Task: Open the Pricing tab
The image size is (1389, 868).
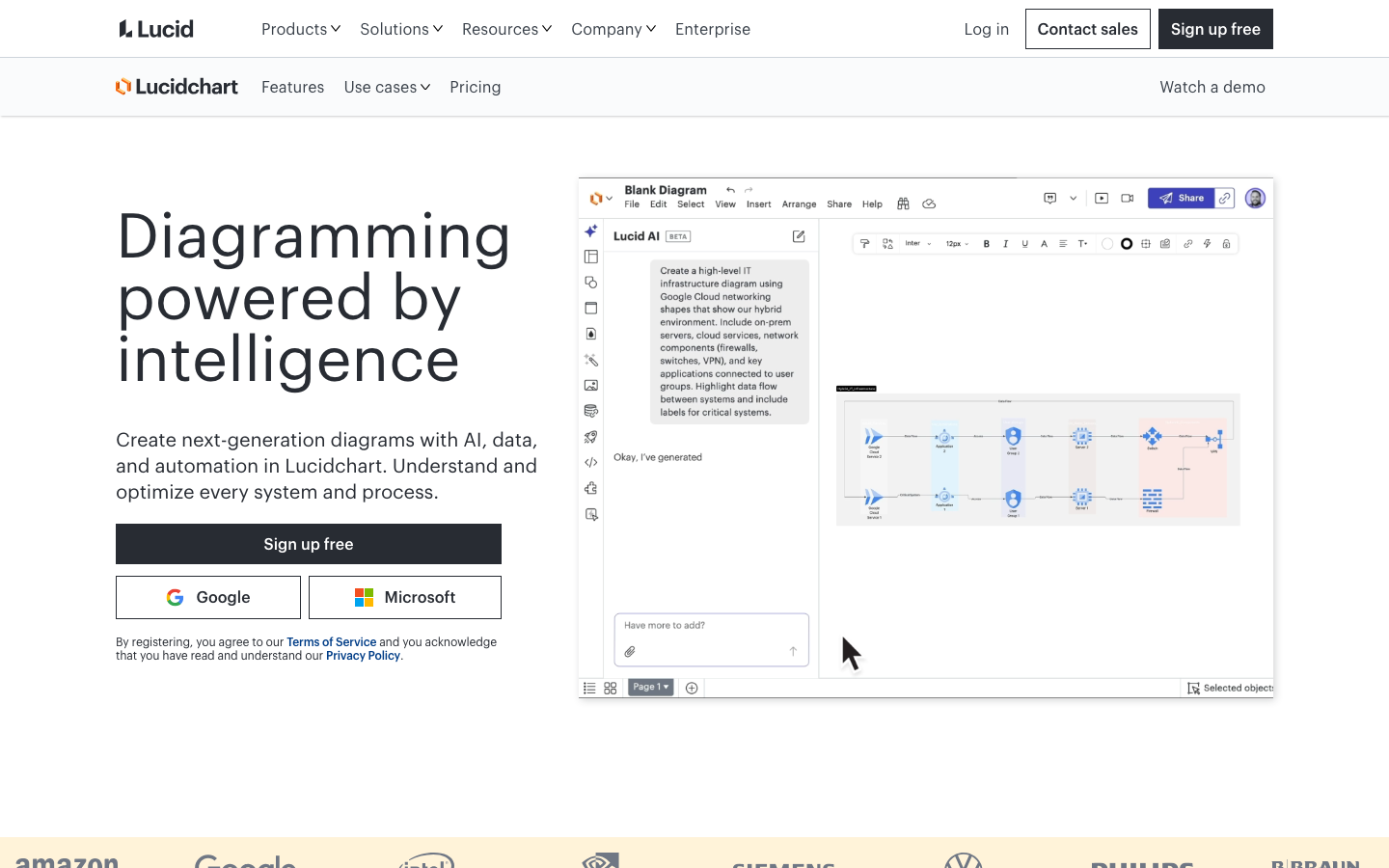Action: point(475,87)
